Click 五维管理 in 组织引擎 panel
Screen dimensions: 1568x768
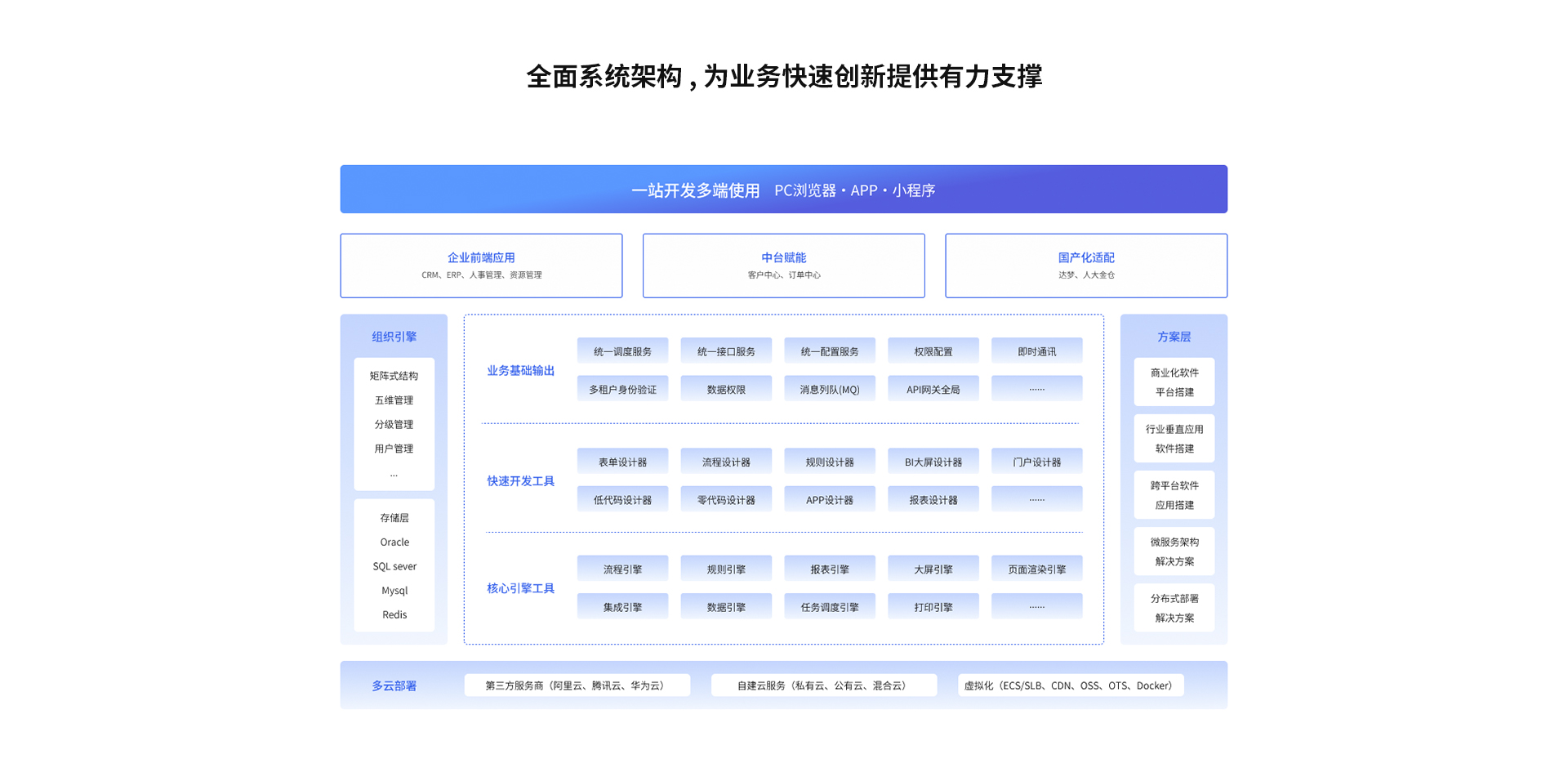click(394, 400)
